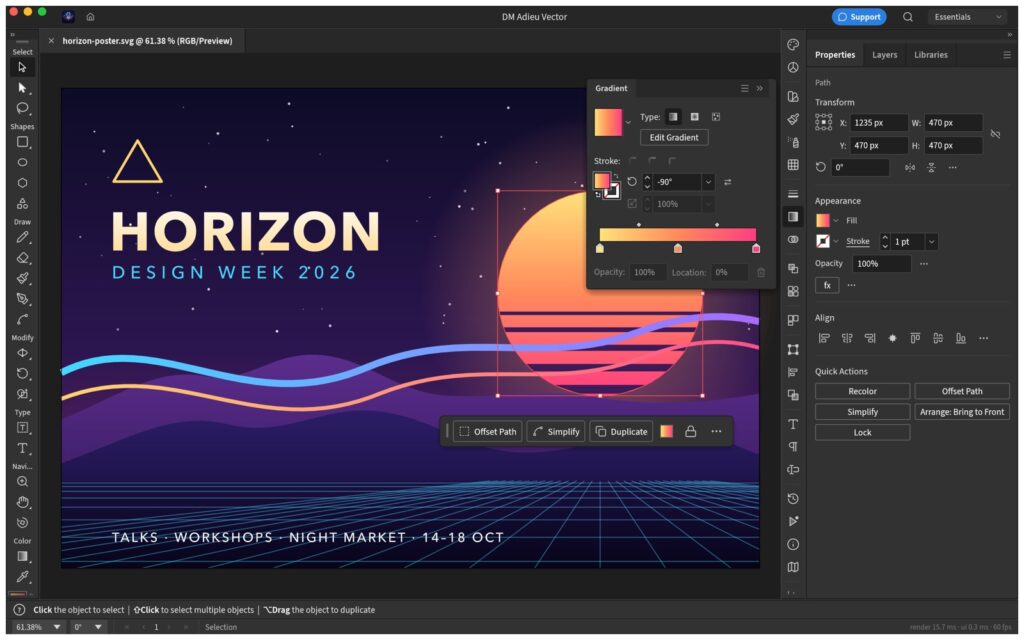Select the Pen tool
Screen dimensions: 1024x640
[x=22, y=299]
